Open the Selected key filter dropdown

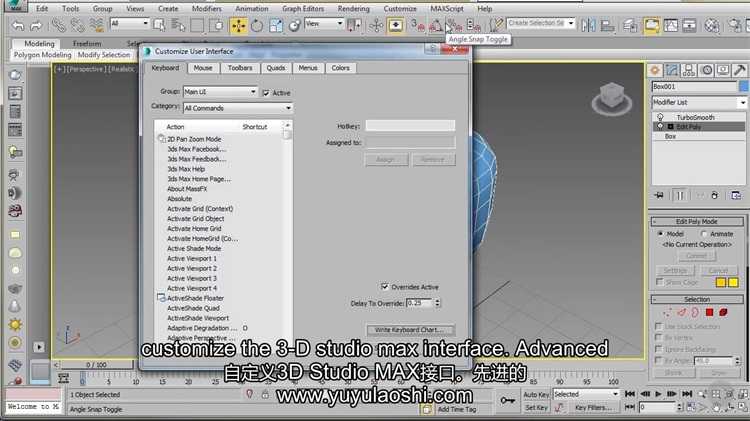click(x=586, y=394)
